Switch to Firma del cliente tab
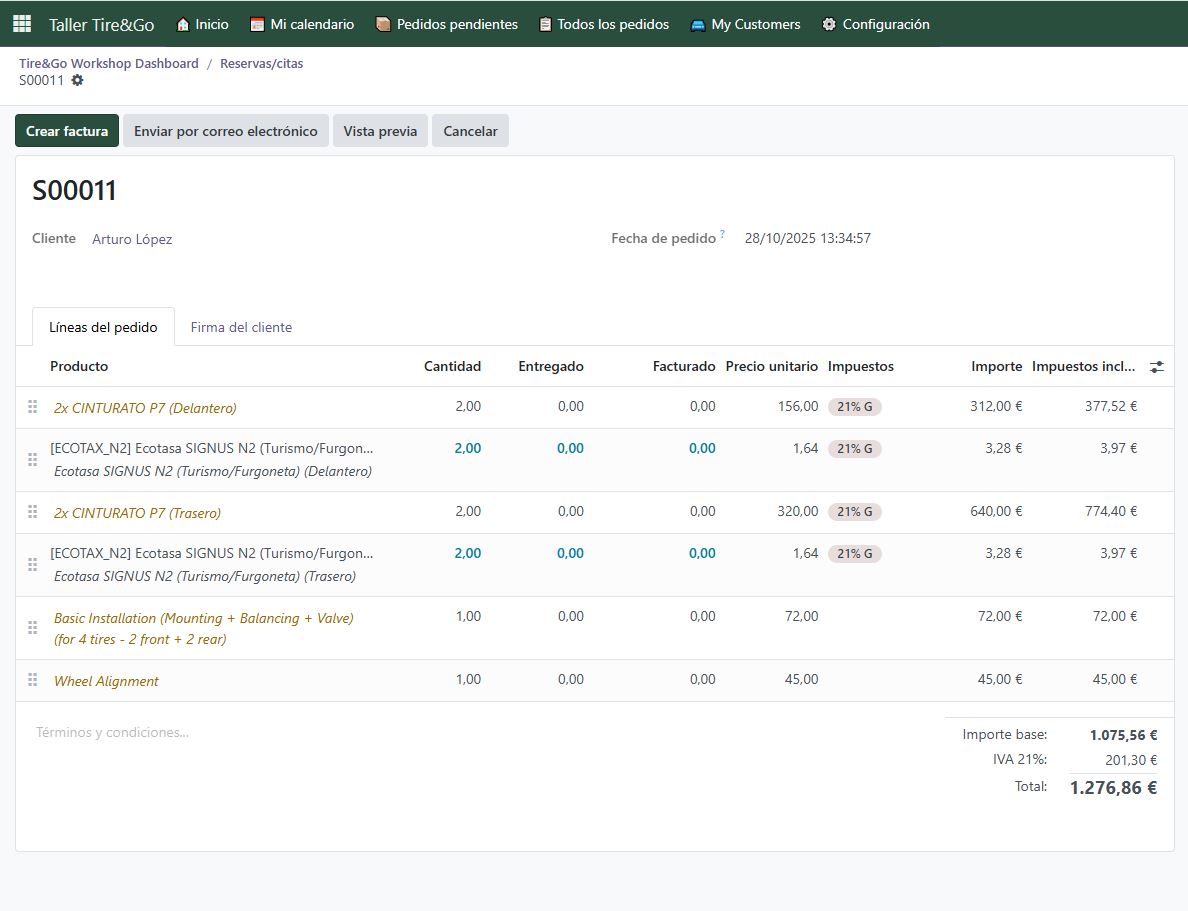Screen dimensions: 1188x911 pyautogui.click(x=241, y=327)
